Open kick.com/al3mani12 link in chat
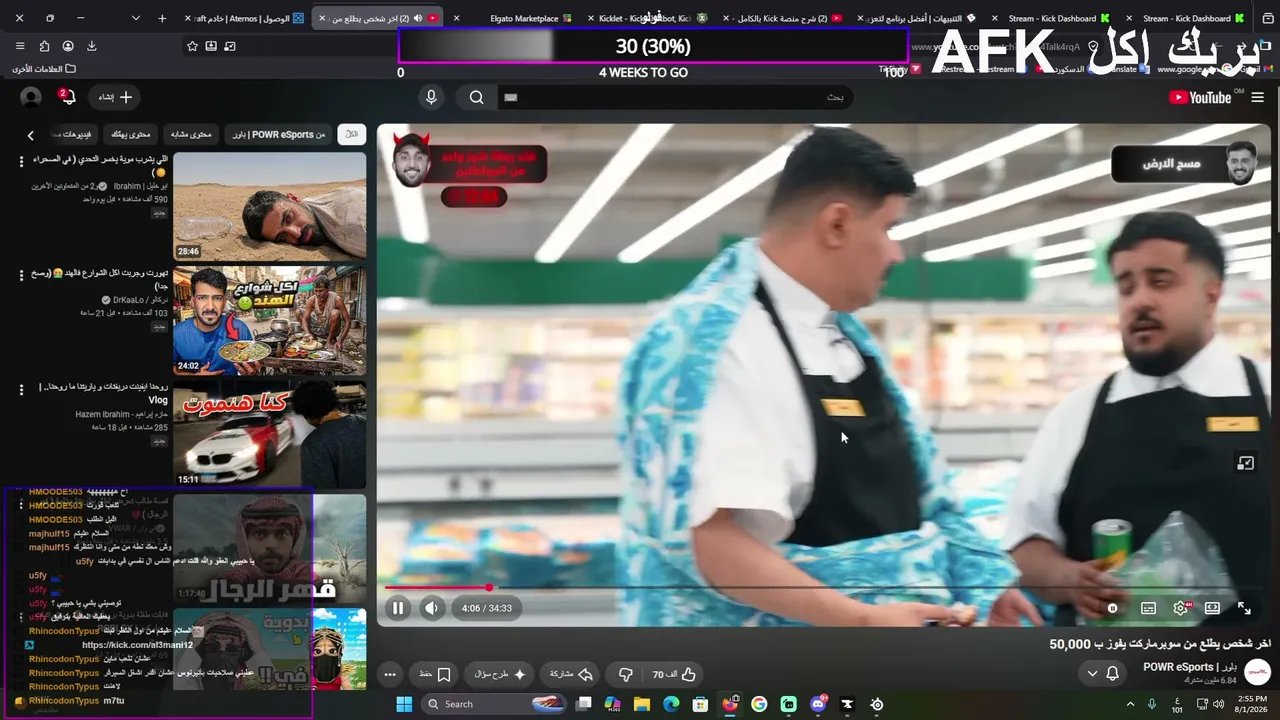The image size is (1280, 720). pyautogui.click(x=138, y=645)
